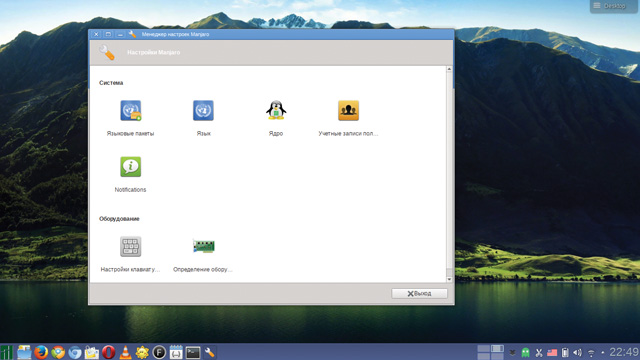
Task: Select the settings manager wrench taskbar entry
Action: [x=210, y=352]
